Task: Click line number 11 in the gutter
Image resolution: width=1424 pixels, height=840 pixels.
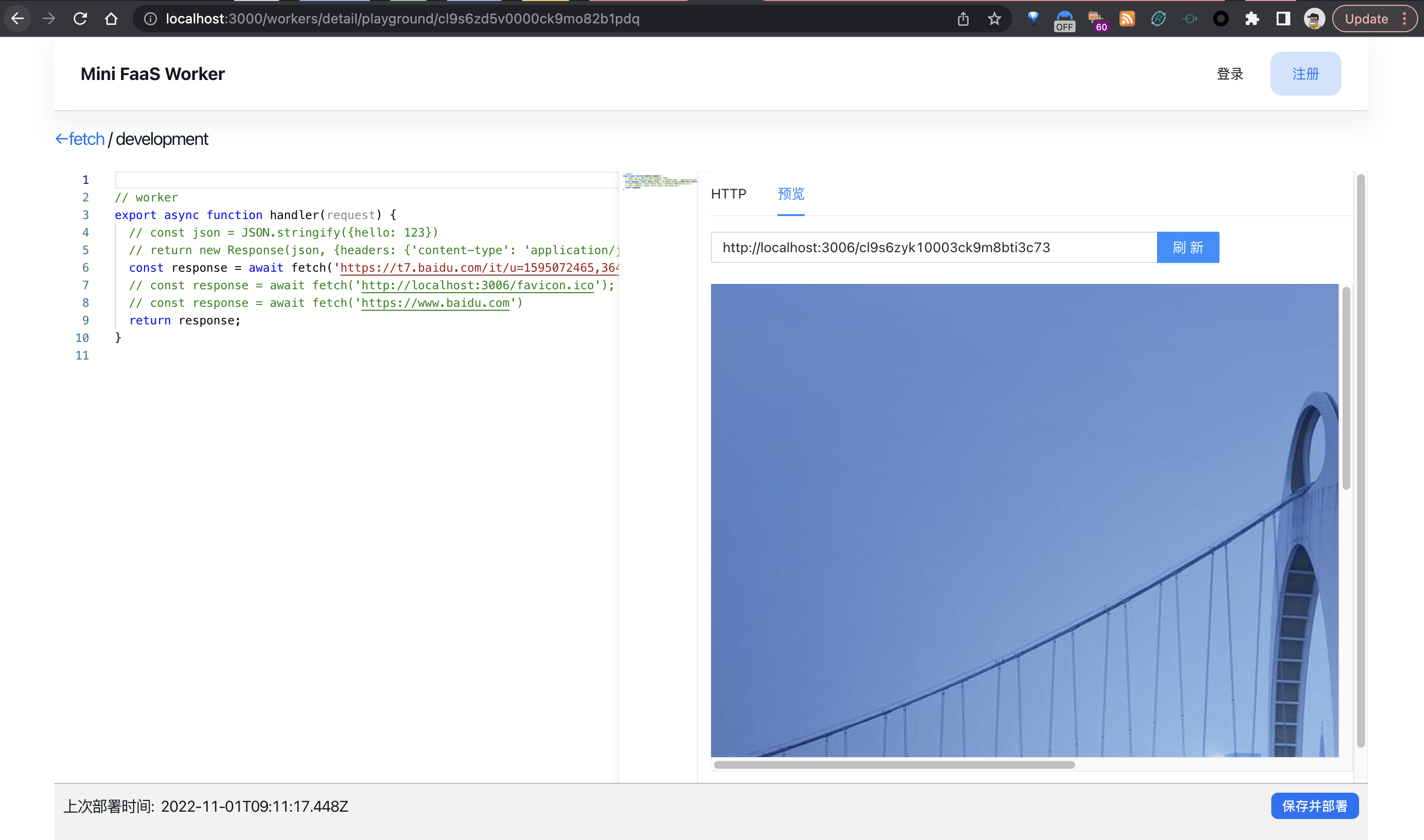Action: (82, 356)
